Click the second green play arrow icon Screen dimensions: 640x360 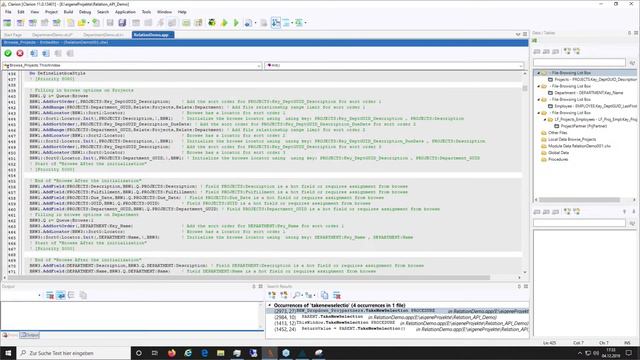coord(236,23)
